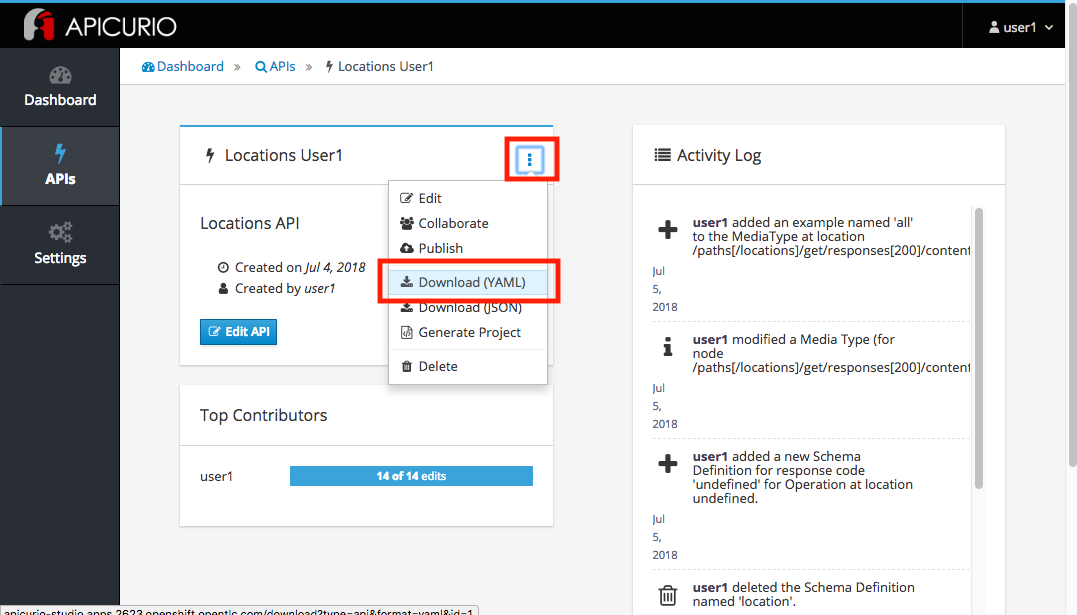Choose Delete from the API menu
Screen dimensions: 1077x615
437,366
